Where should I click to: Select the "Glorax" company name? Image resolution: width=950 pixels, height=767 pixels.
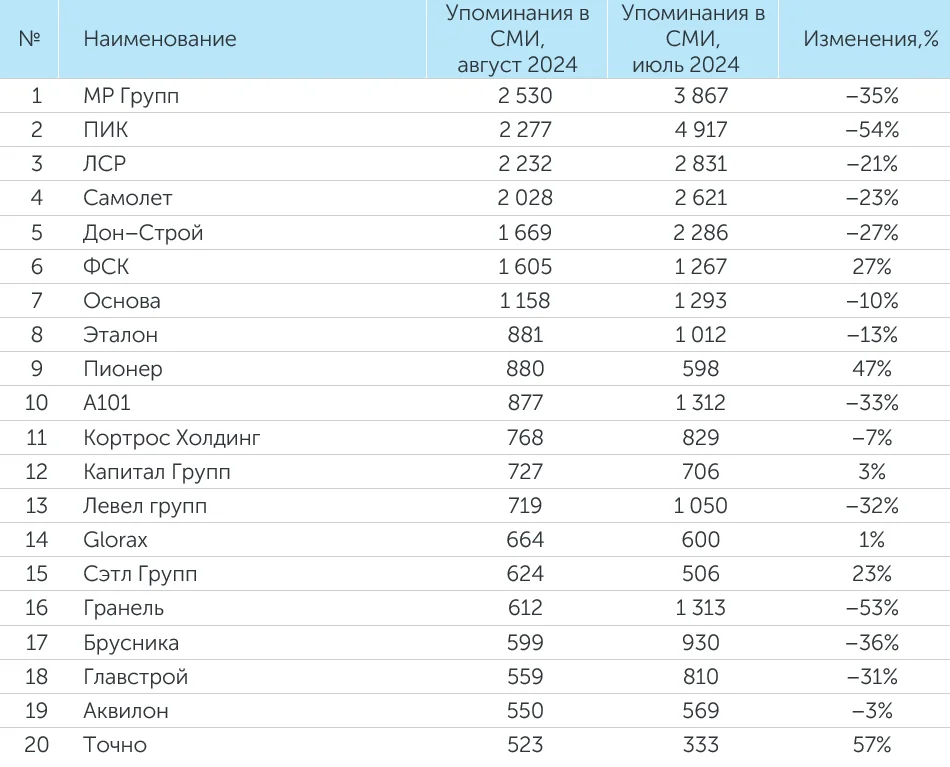[x=116, y=540]
